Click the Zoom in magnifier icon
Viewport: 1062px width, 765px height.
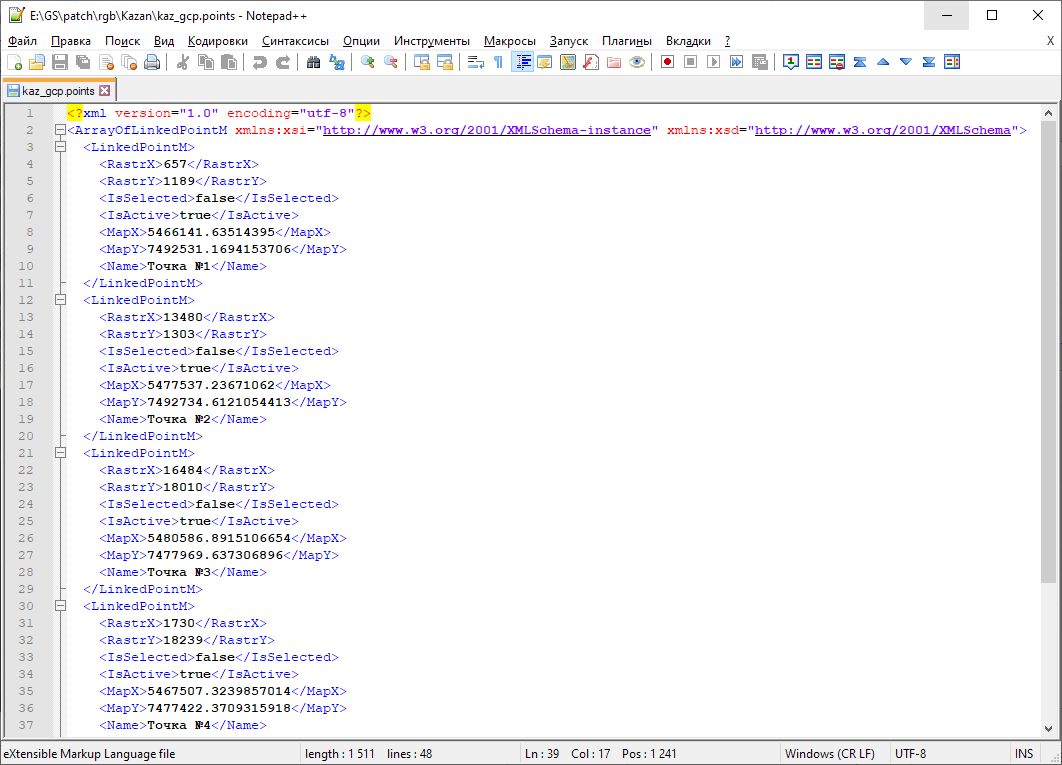[368, 62]
